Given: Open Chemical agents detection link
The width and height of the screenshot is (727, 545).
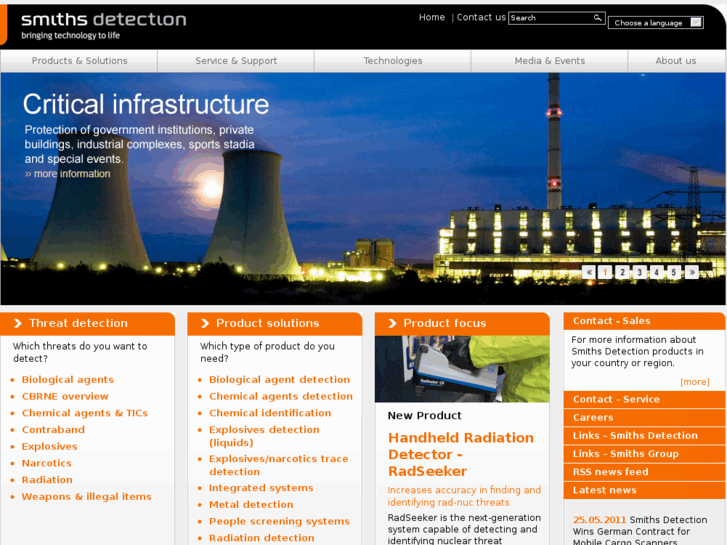Looking at the screenshot, I should coord(281,396).
